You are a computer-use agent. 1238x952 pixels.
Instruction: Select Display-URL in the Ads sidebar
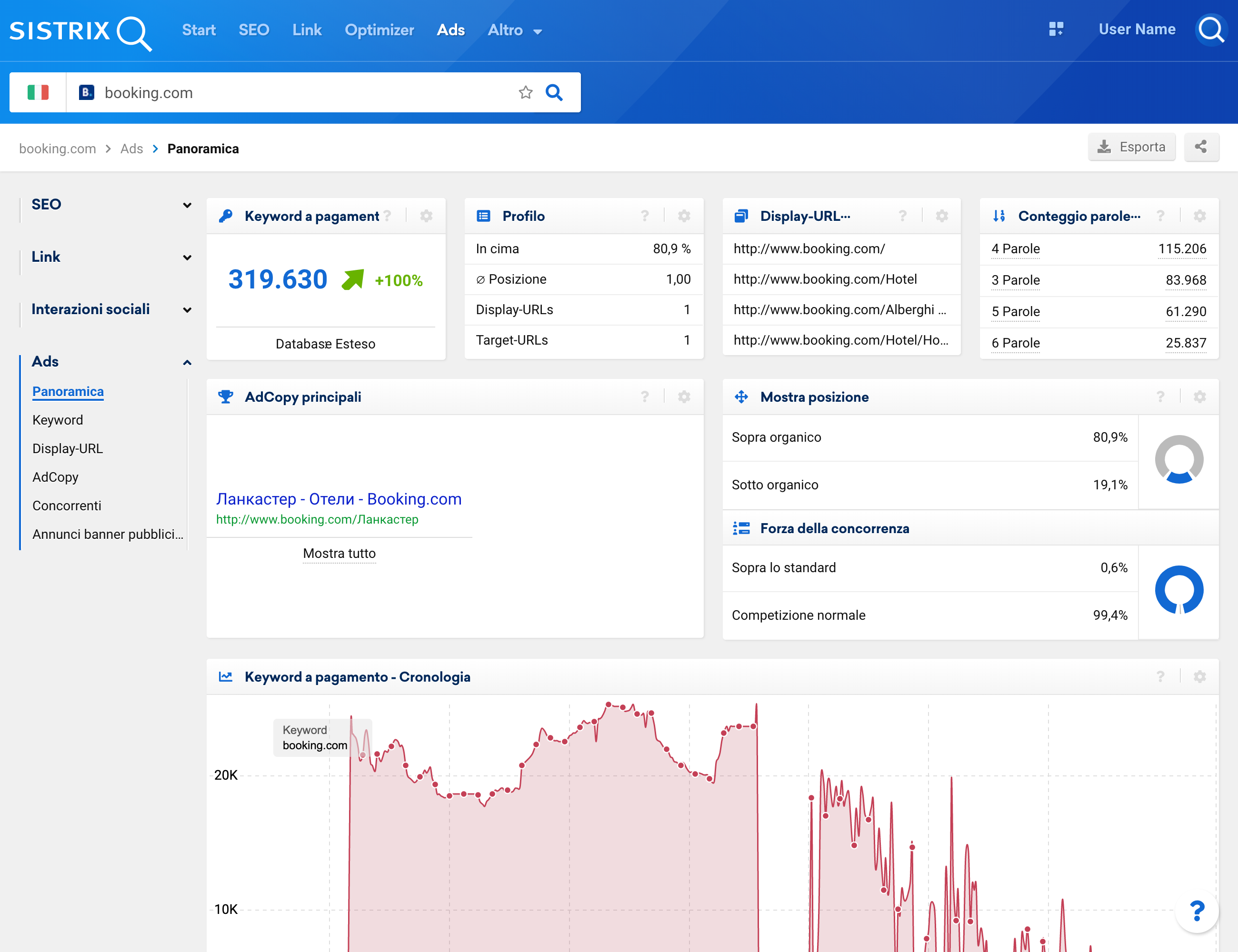pos(68,449)
